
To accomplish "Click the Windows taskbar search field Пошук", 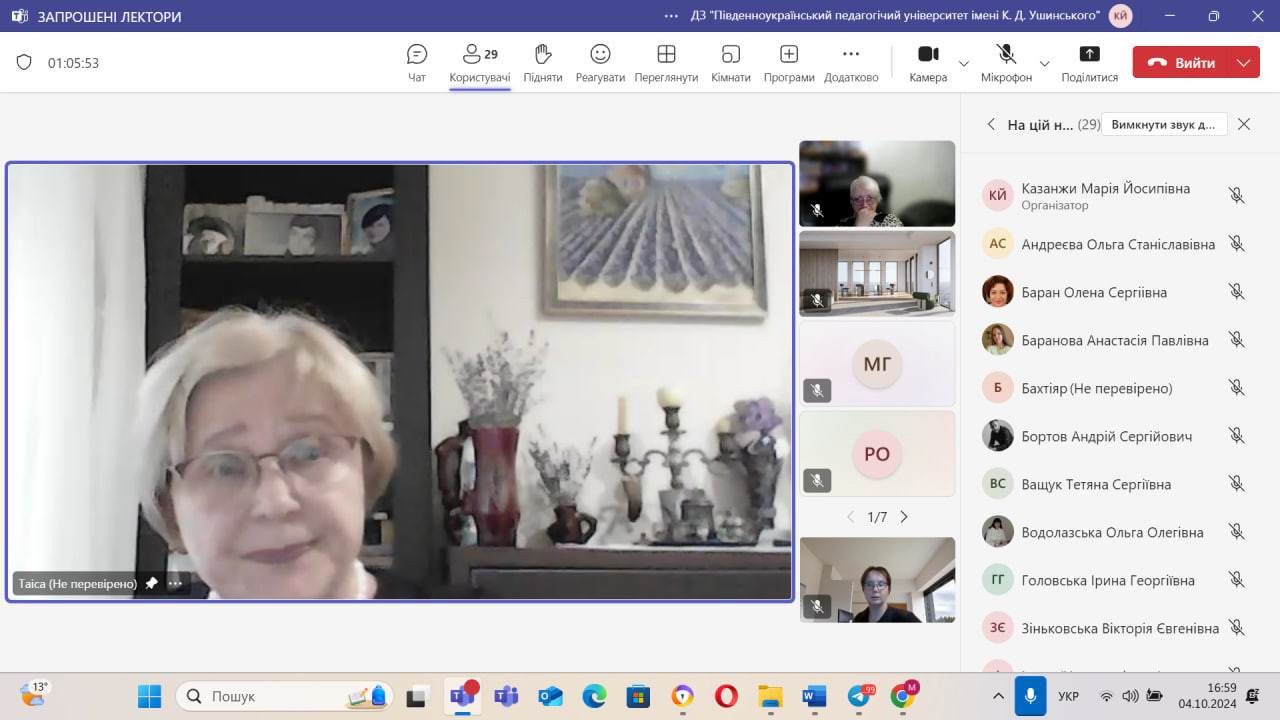I will 270,696.
